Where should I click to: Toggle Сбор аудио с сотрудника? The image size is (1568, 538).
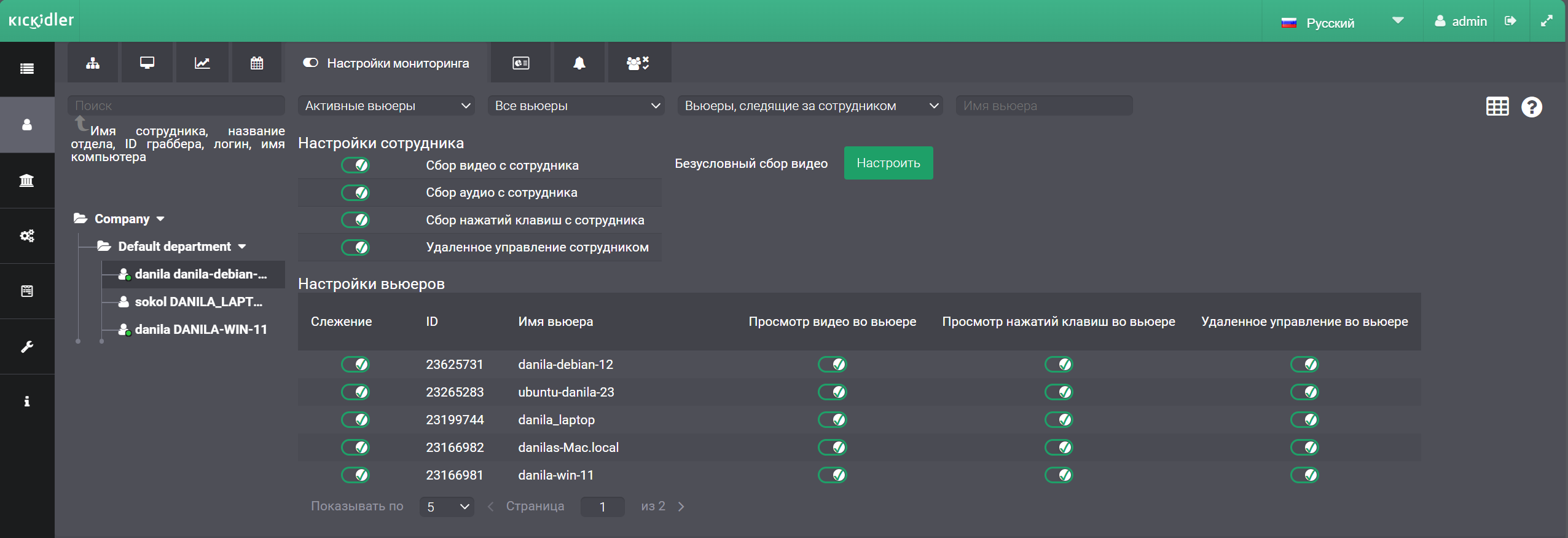point(355,192)
